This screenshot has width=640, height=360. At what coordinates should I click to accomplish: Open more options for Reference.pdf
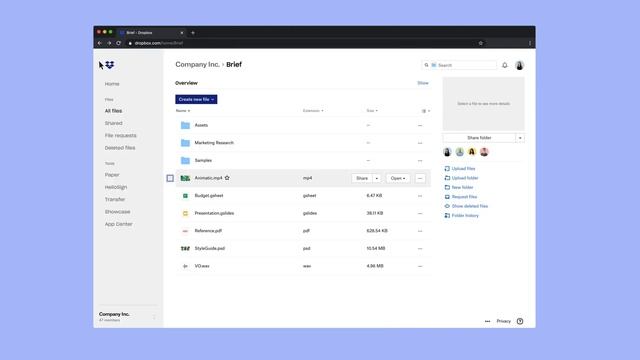[420, 231]
